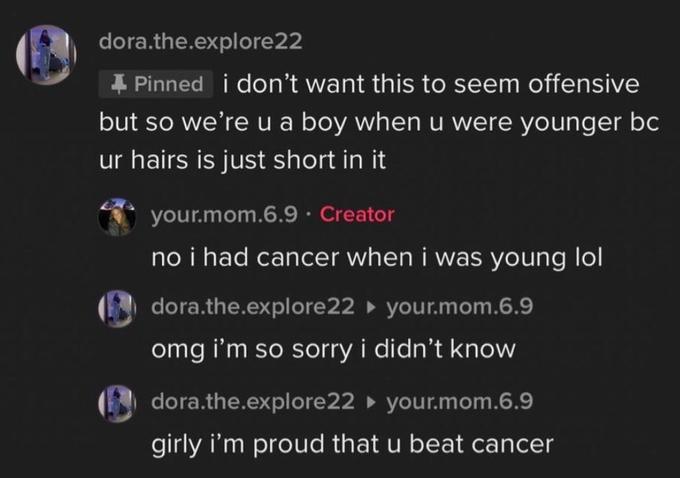The image size is (680, 478).
Task: Open your.mom.6.9 mention above 'girly i'm proud'
Action: pyautogui.click(x=460, y=402)
